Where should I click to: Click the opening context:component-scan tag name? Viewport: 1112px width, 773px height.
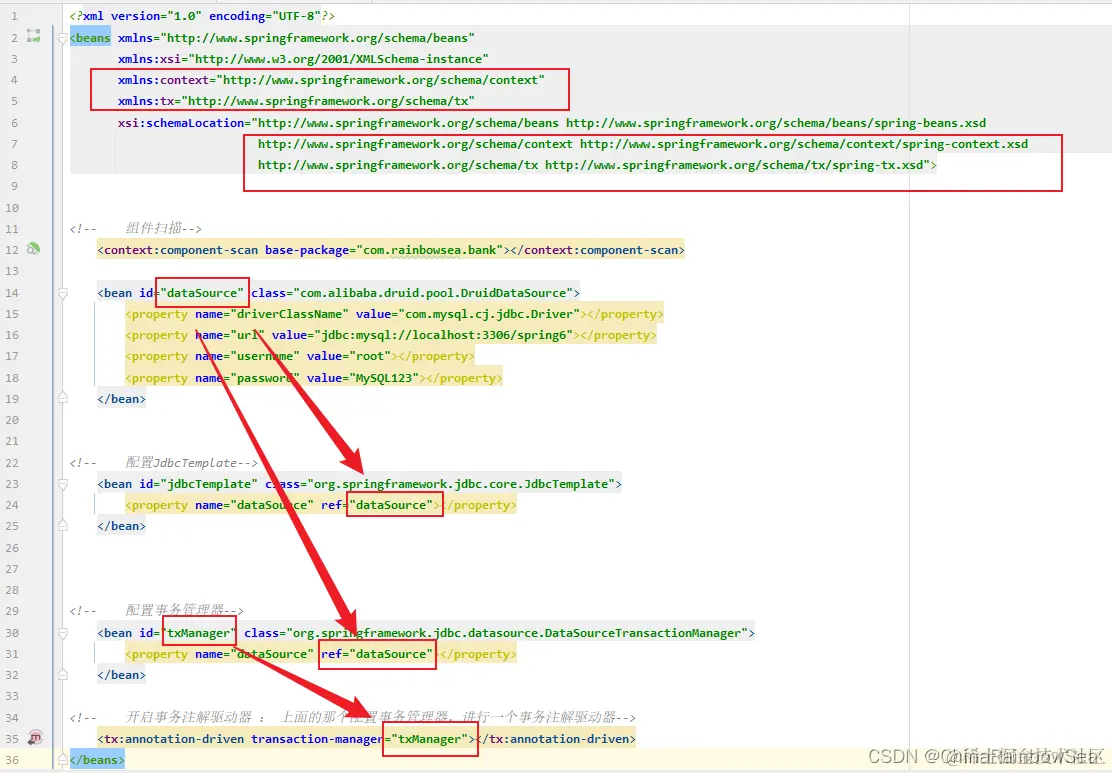[181, 250]
